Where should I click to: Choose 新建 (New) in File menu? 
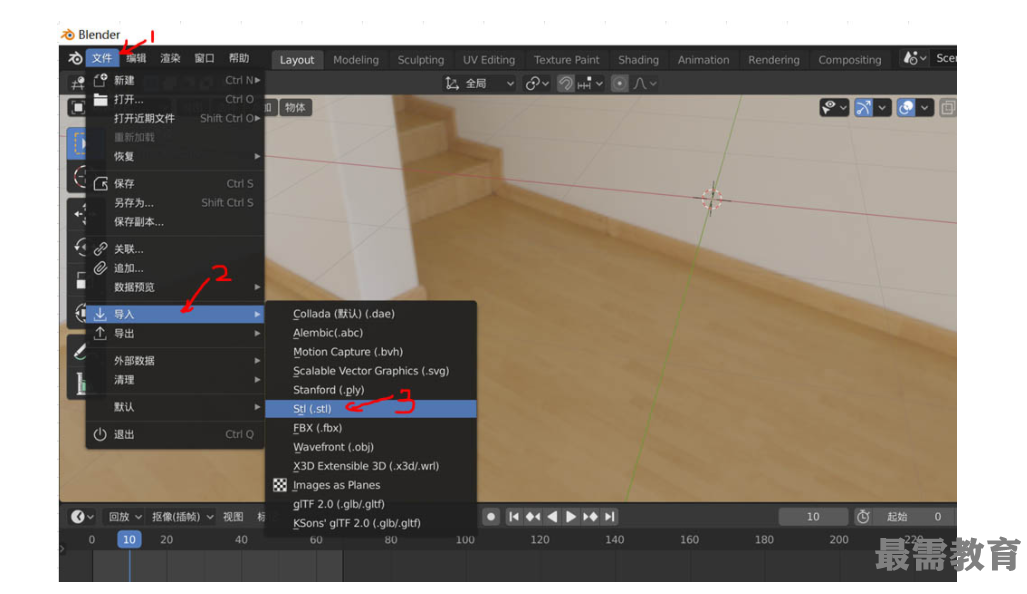pyautogui.click(x=176, y=80)
